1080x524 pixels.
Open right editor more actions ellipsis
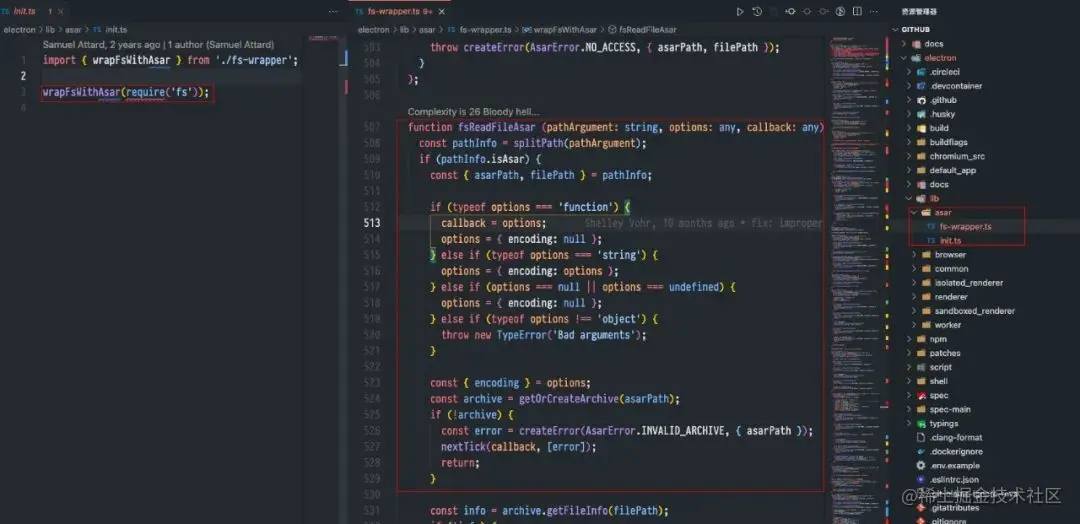tap(873, 12)
